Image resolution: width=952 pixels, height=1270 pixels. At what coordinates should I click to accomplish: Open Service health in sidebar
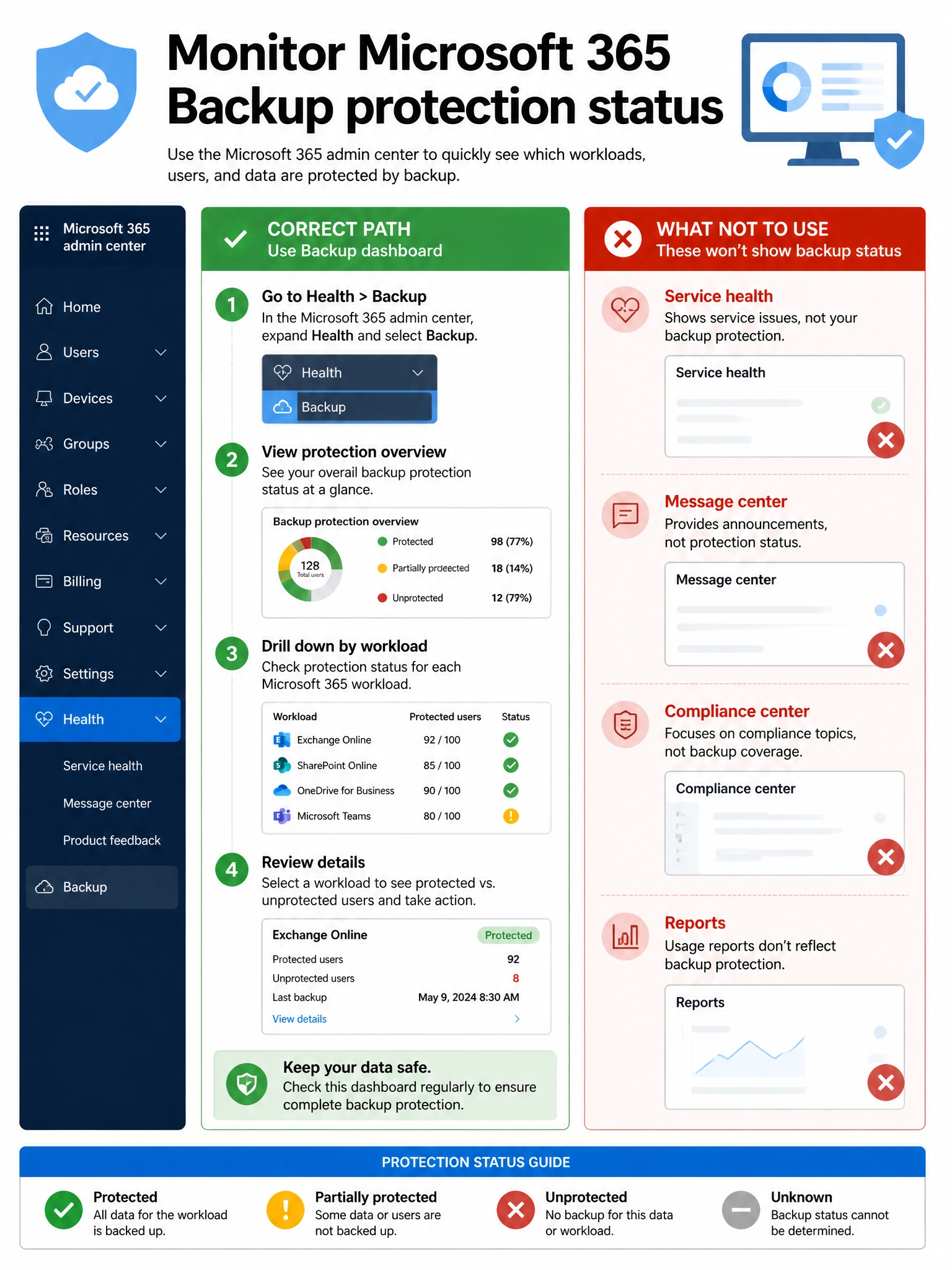coord(103,766)
